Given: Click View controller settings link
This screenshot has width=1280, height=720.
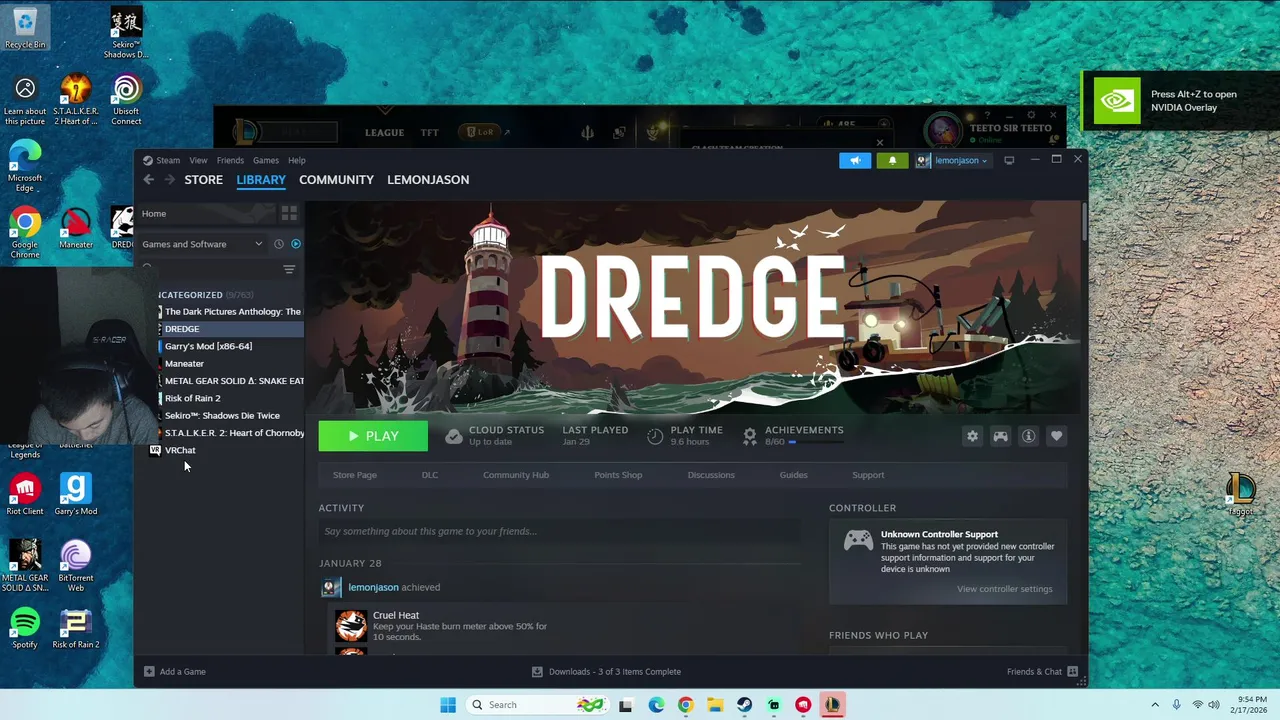Looking at the screenshot, I should point(1005,589).
